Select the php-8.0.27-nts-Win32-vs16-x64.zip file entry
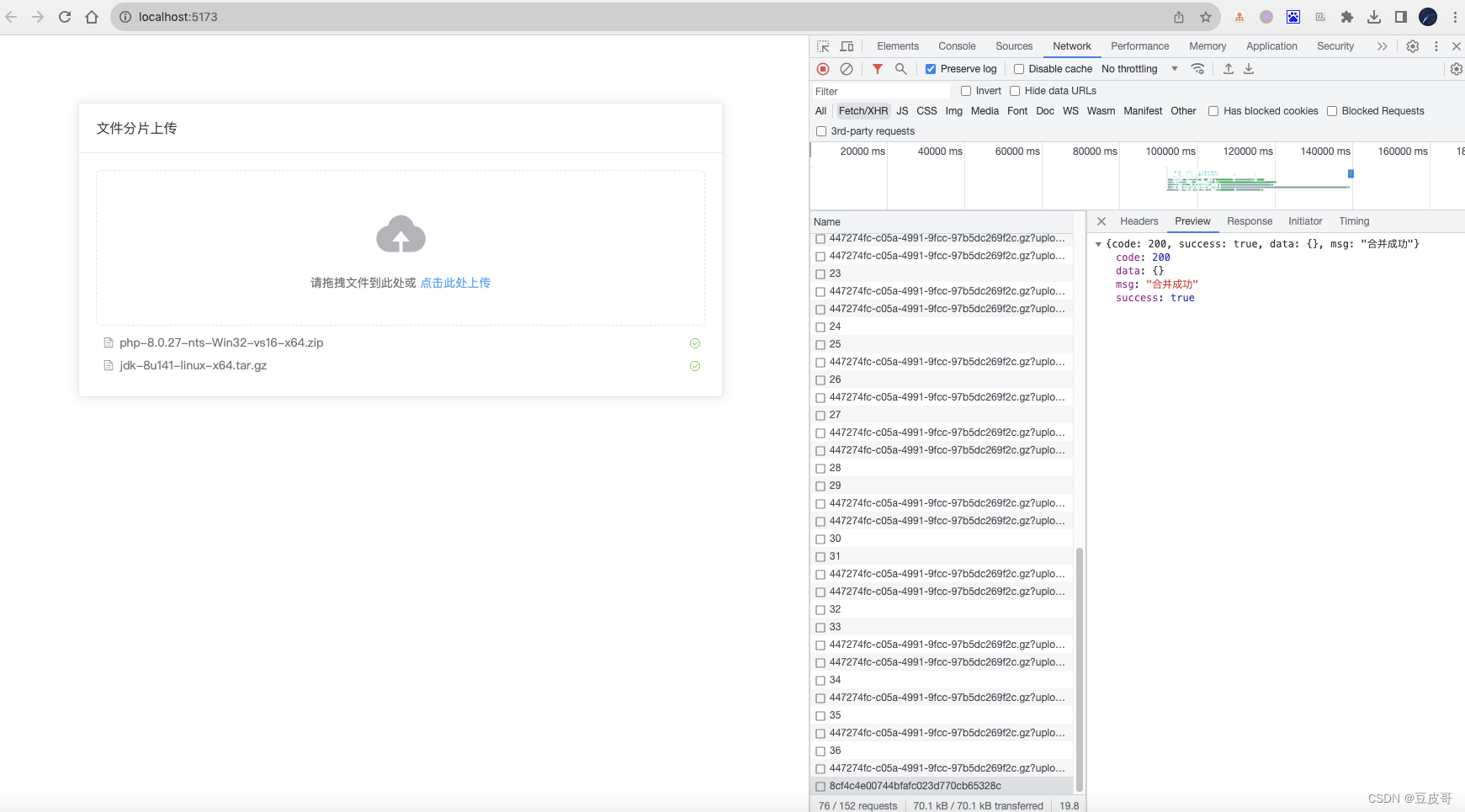1465x812 pixels. (x=401, y=342)
